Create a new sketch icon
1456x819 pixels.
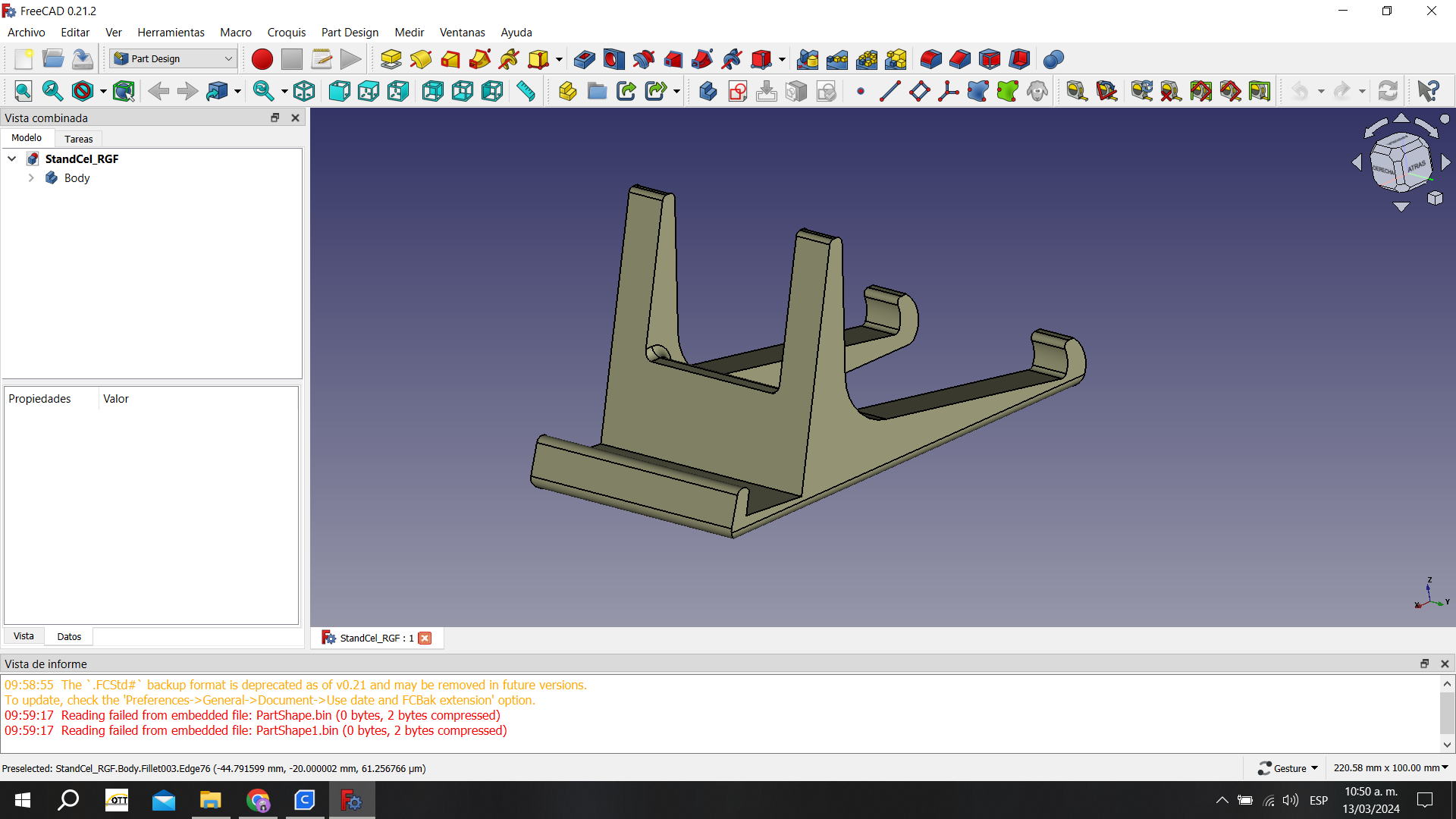[x=737, y=91]
